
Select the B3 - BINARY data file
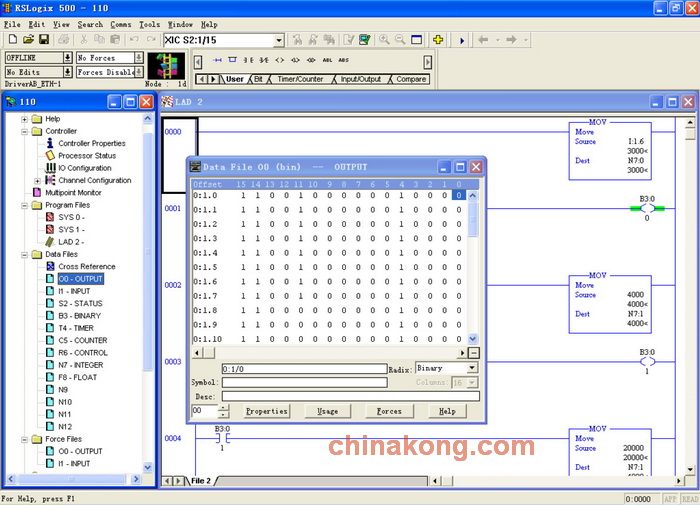(79, 316)
